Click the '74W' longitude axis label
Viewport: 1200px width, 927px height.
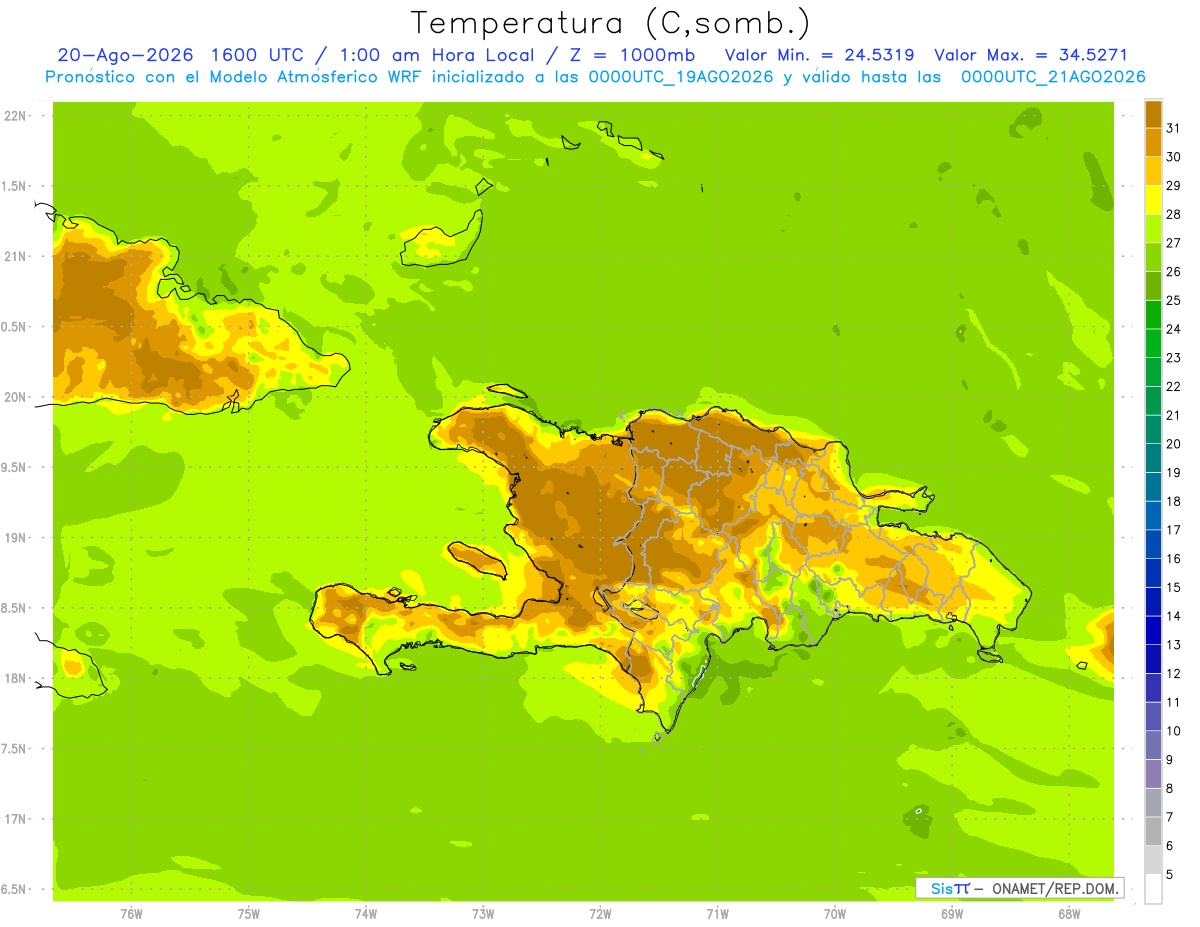click(366, 914)
